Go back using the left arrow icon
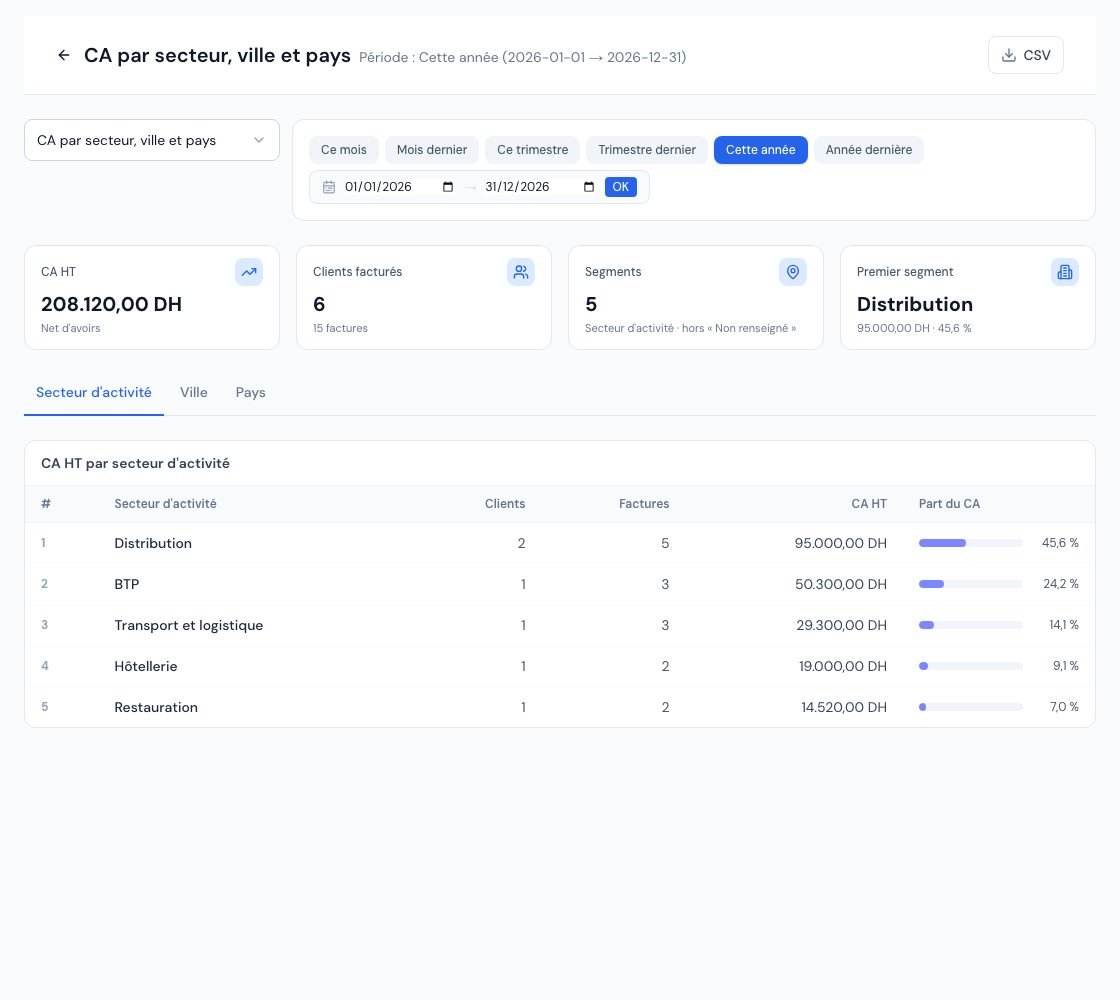 tap(64, 56)
